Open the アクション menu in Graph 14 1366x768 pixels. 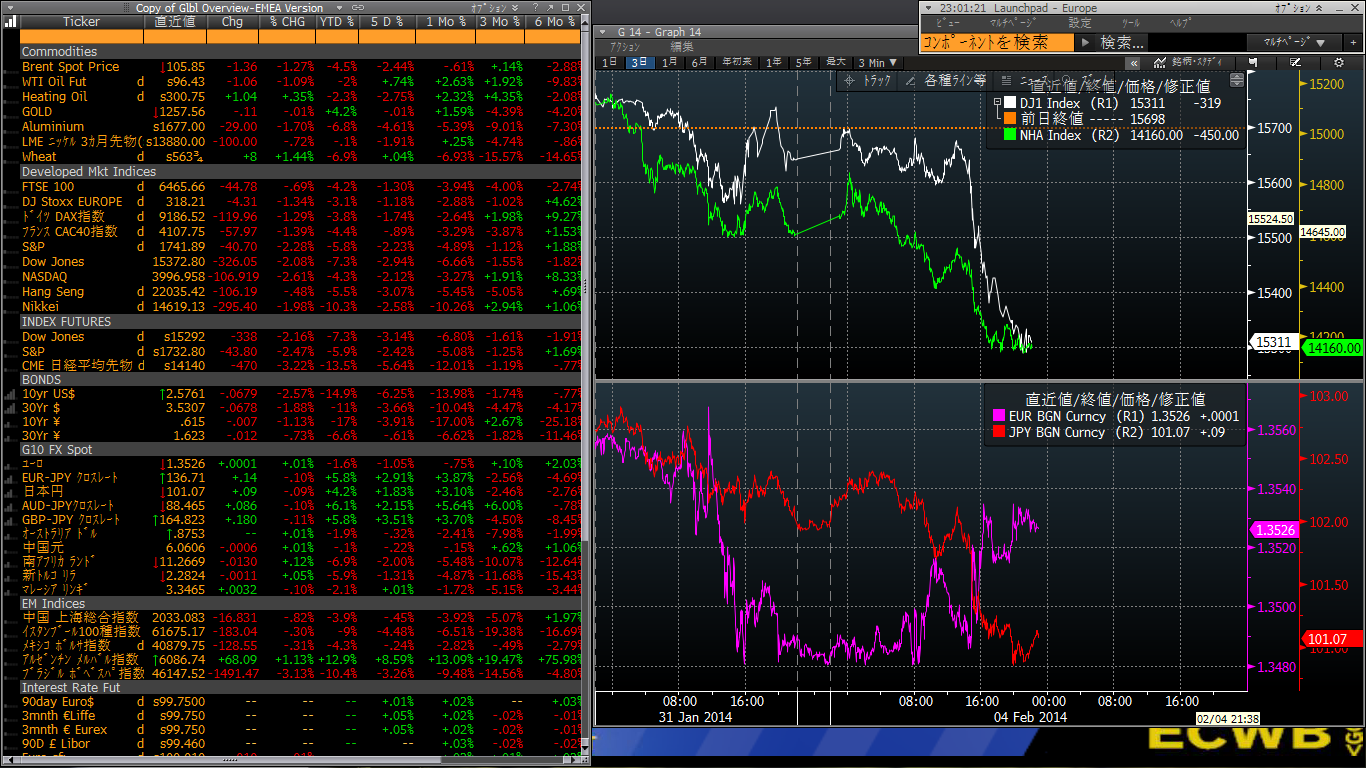[625, 47]
